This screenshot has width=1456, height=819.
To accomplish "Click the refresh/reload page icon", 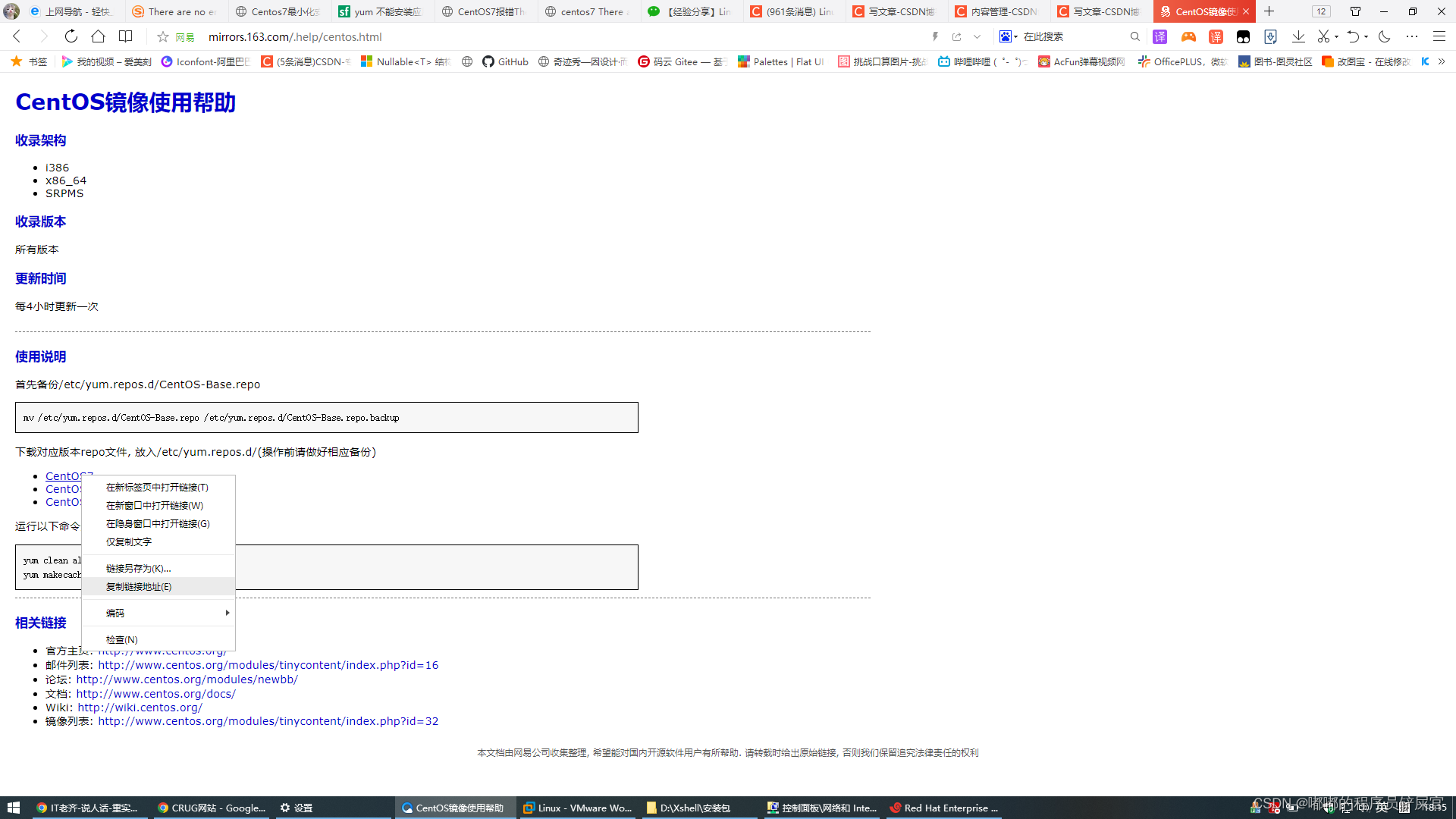I will 70,36.
